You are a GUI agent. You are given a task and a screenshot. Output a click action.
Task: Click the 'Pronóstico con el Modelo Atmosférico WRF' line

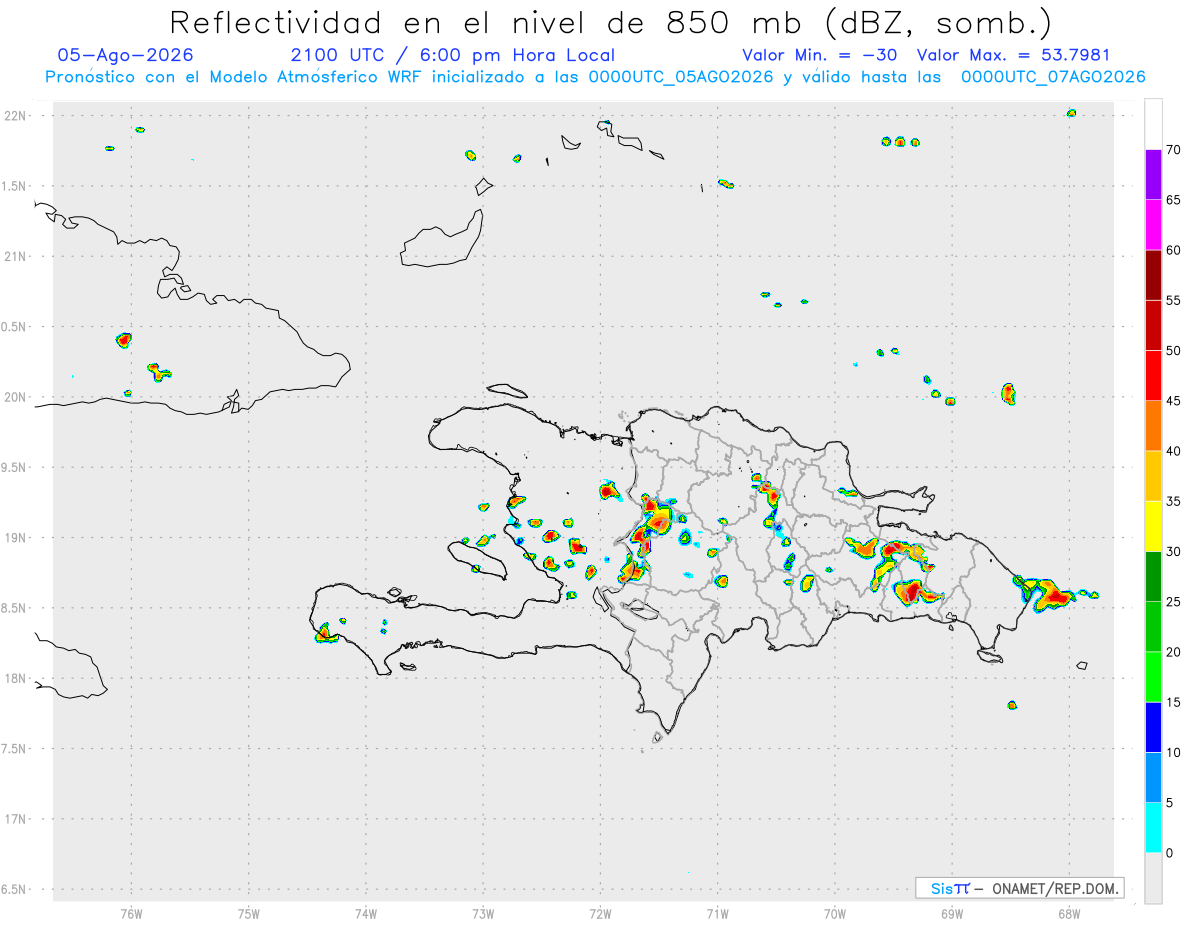[595, 77]
